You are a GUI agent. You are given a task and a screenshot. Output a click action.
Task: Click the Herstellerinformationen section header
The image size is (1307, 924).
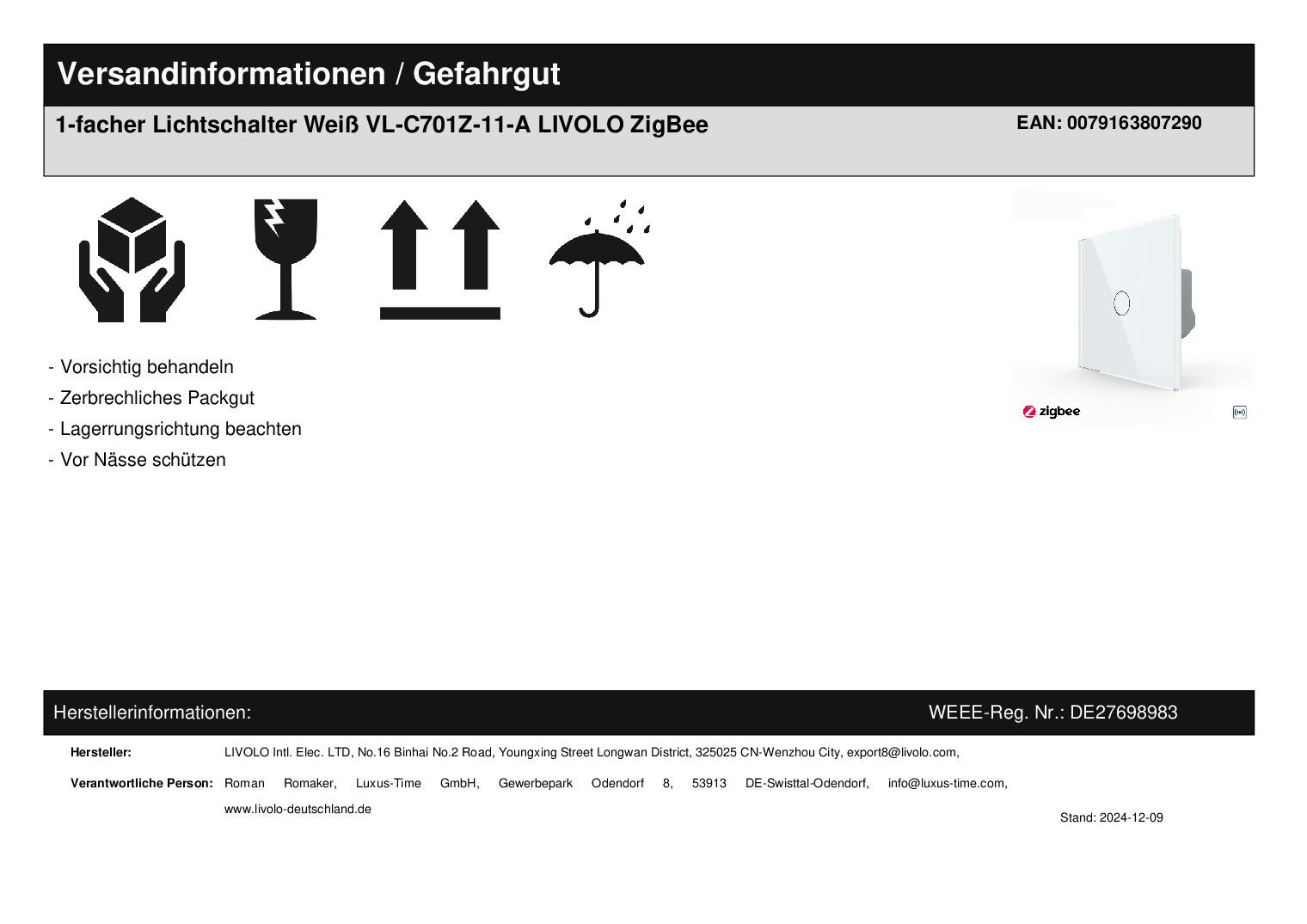pos(152,713)
